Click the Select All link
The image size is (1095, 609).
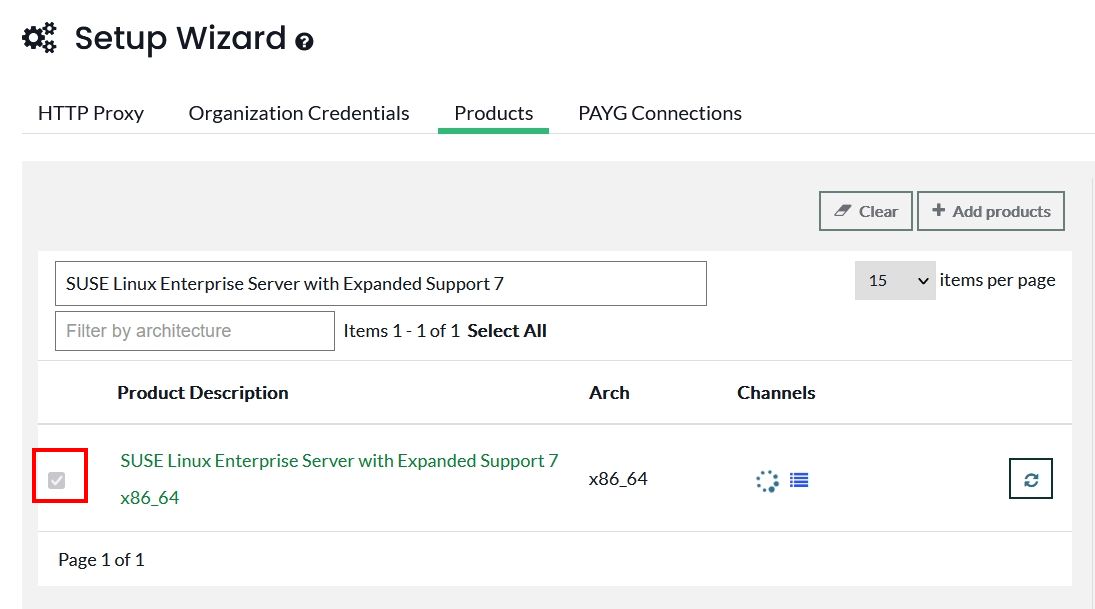click(x=507, y=331)
